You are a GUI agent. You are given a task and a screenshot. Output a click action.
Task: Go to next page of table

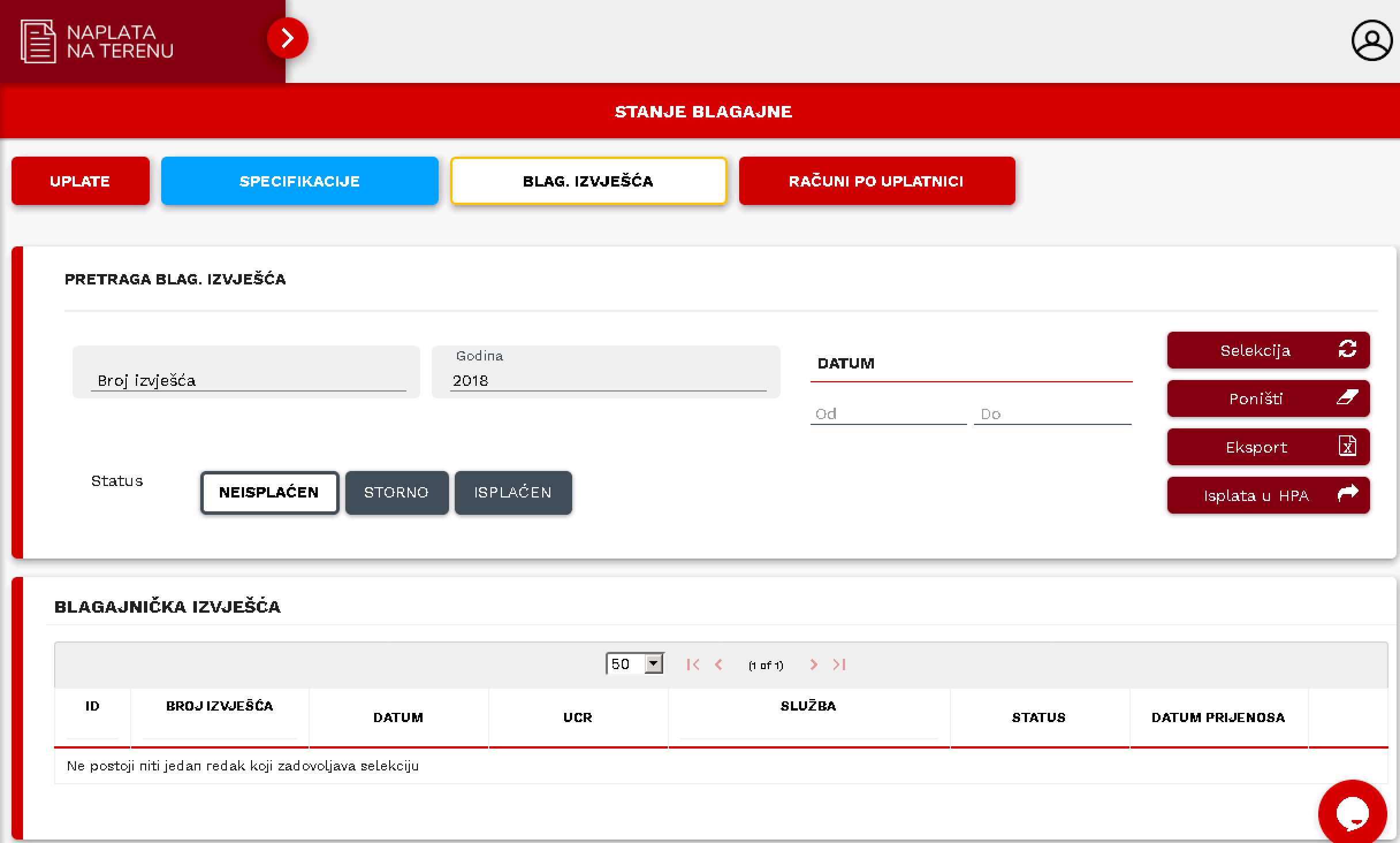point(813,664)
